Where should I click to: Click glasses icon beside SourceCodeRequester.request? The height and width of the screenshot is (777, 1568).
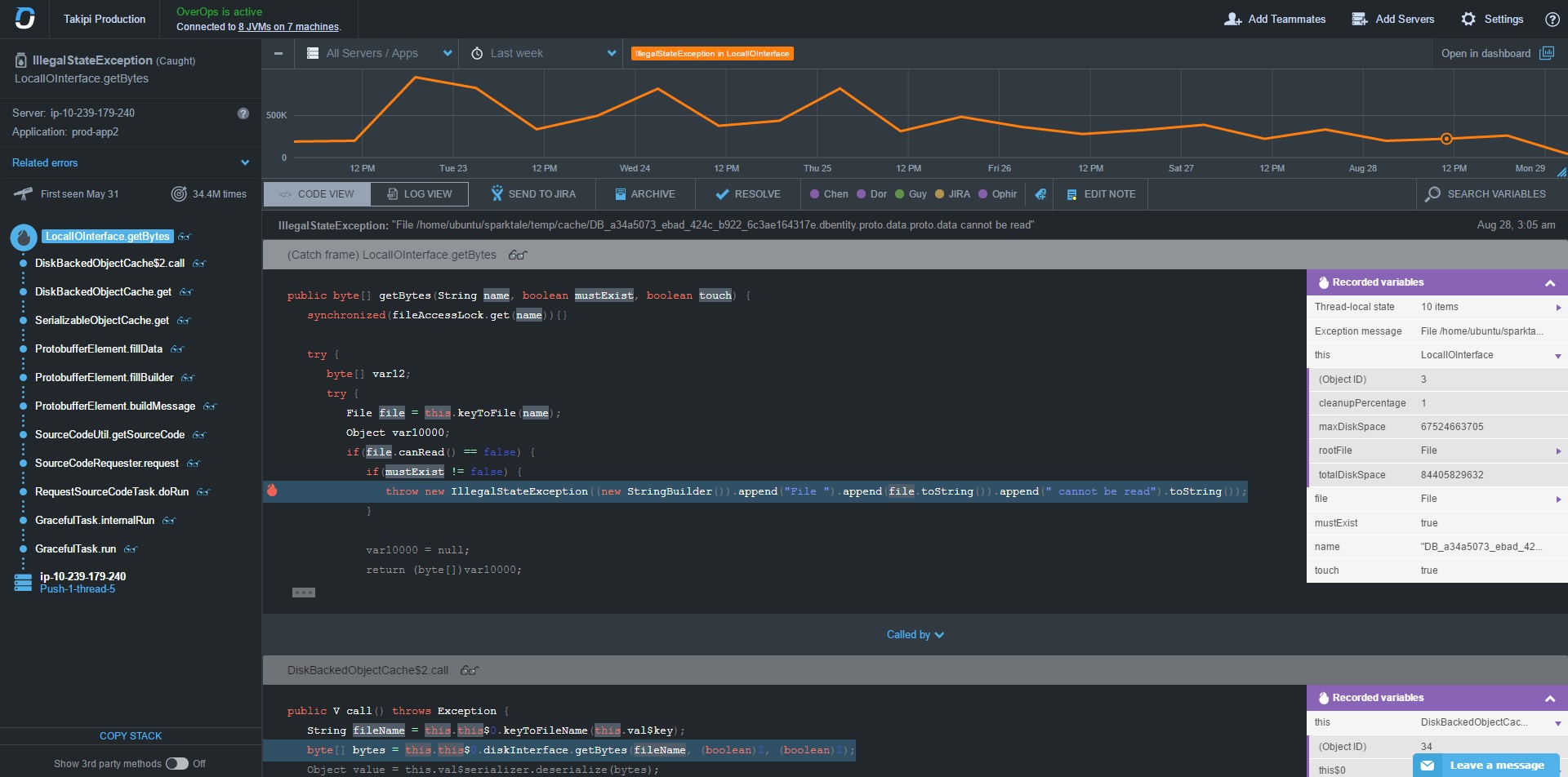pyautogui.click(x=194, y=464)
